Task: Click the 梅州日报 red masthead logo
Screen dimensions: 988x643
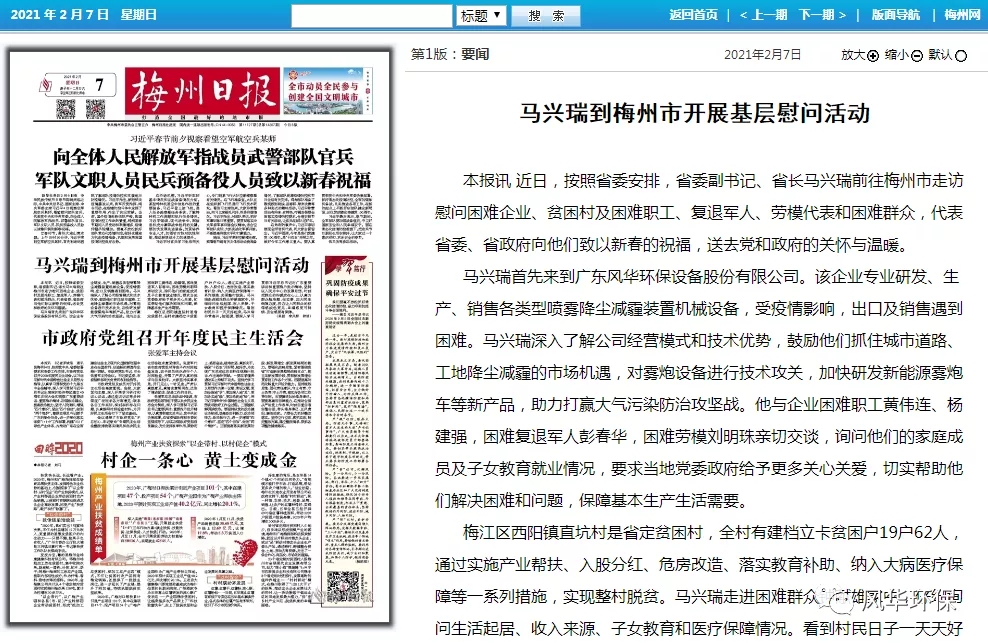Action: pyautogui.click(x=203, y=94)
